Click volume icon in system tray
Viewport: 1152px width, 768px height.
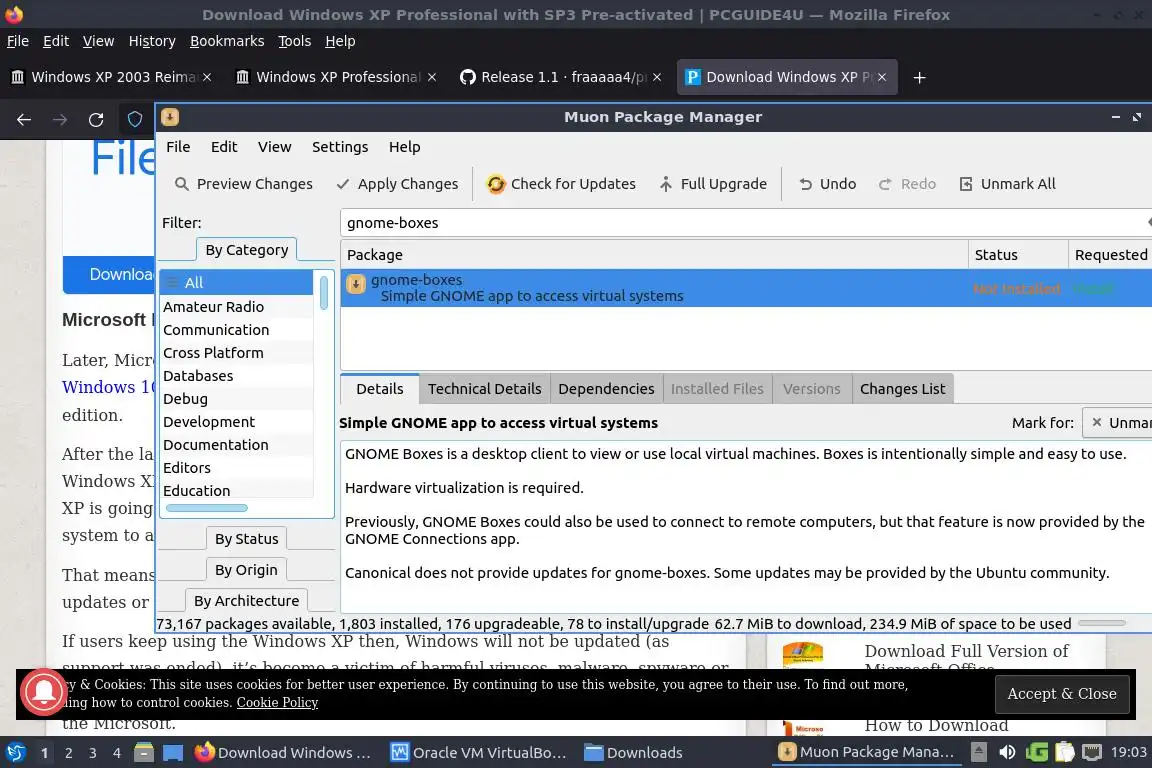point(1007,752)
